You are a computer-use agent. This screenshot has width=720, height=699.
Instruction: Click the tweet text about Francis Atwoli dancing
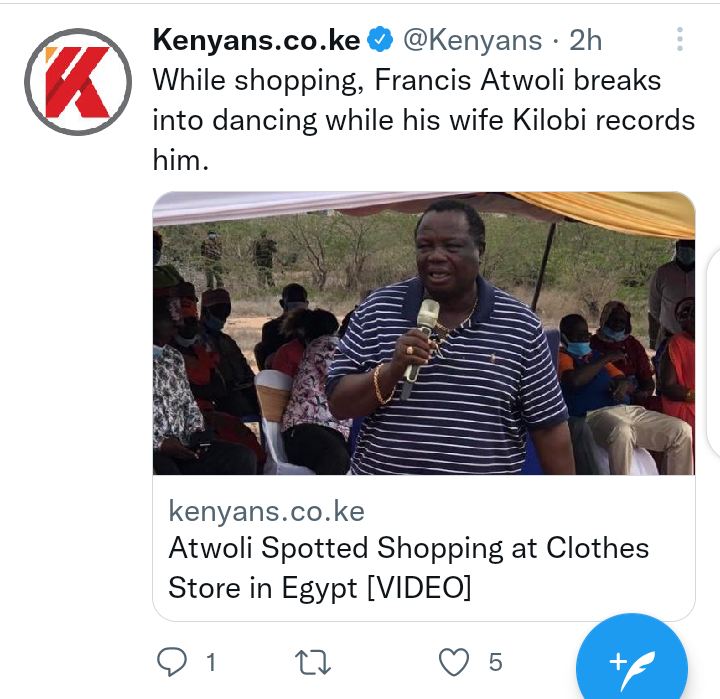(423, 120)
